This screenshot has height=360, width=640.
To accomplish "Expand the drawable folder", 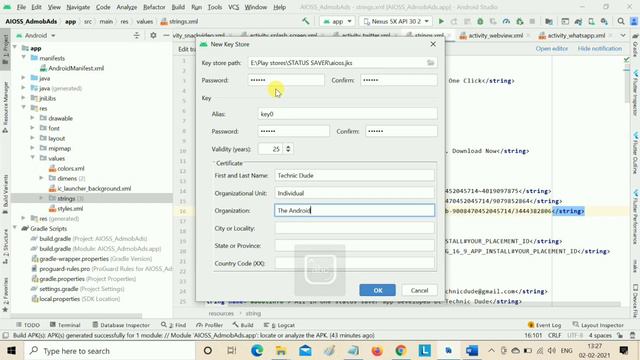I will click(x=33, y=118).
